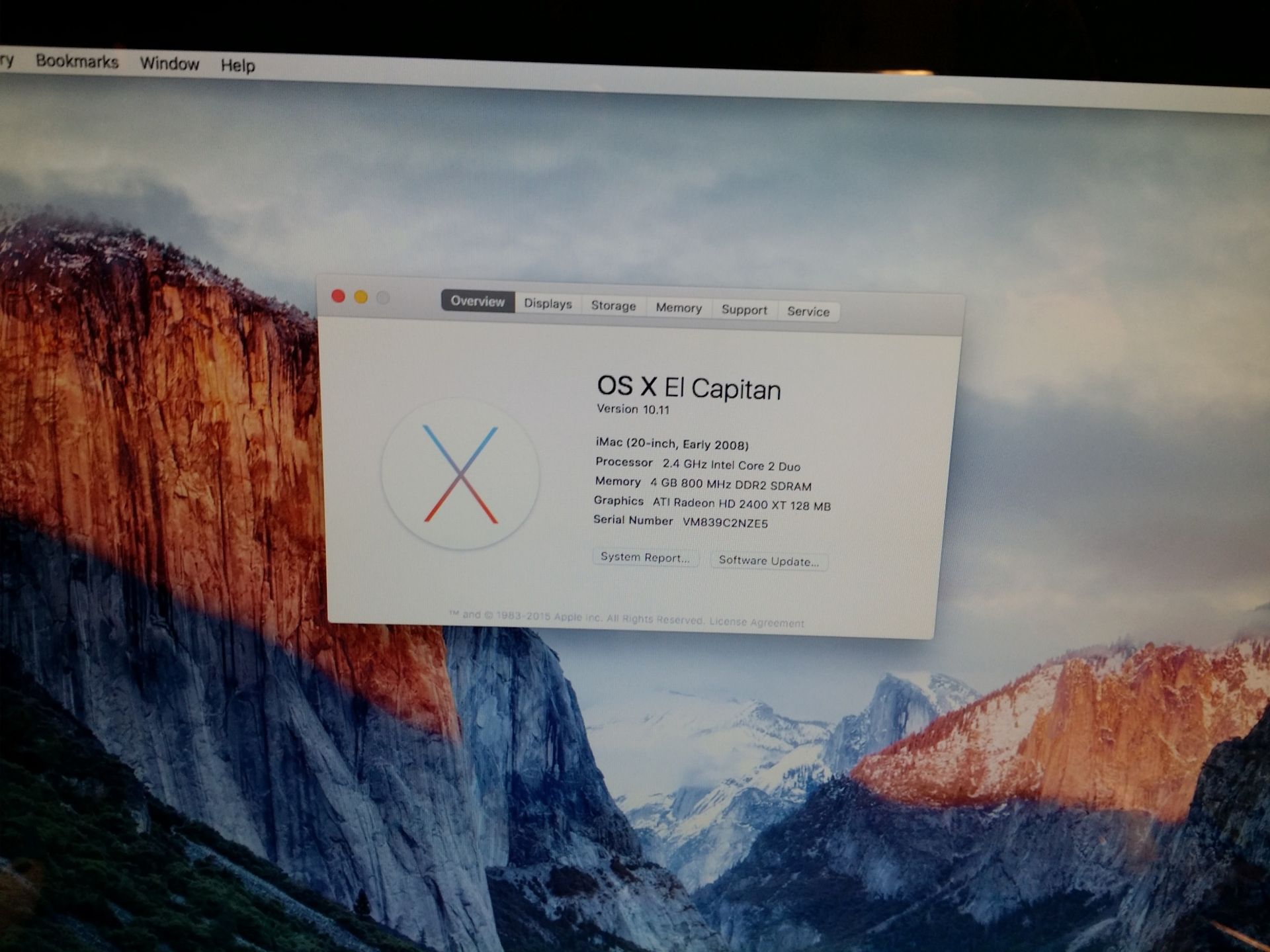Close the About This Mac window
The width and height of the screenshot is (1270, 952).
click(338, 296)
